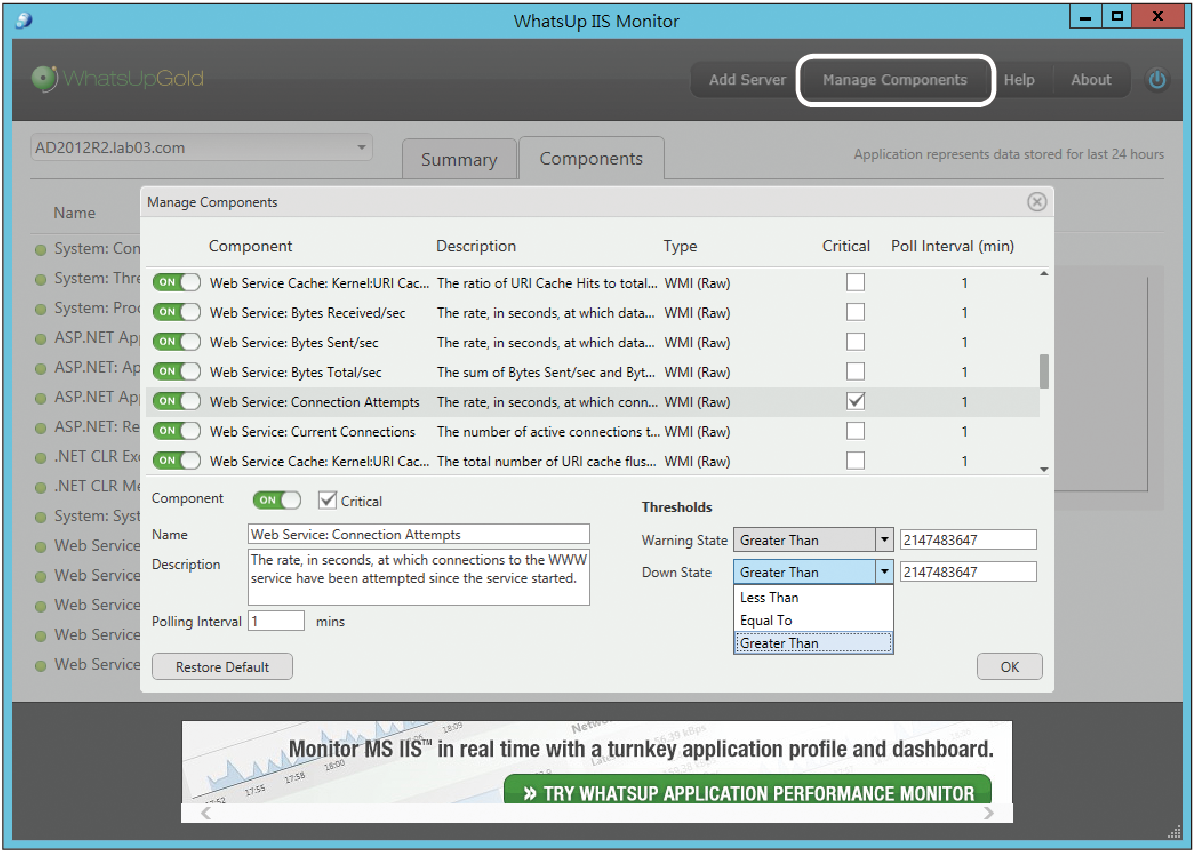Switch to the Components tab

tap(591, 159)
